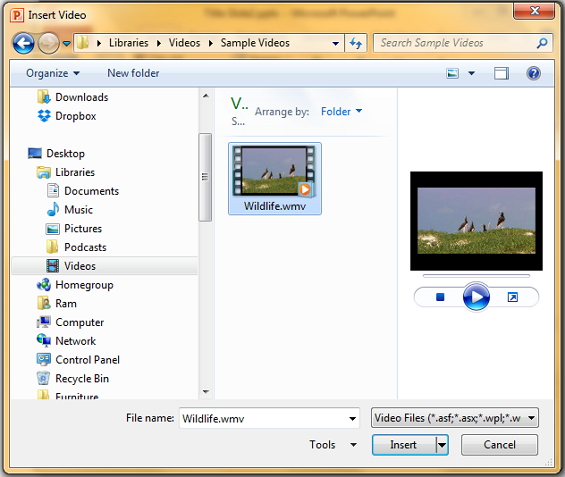This screenshot has height=477, width=565.
Task: Select Libraries in the address breadcrumb
Action: coord(129,43)
